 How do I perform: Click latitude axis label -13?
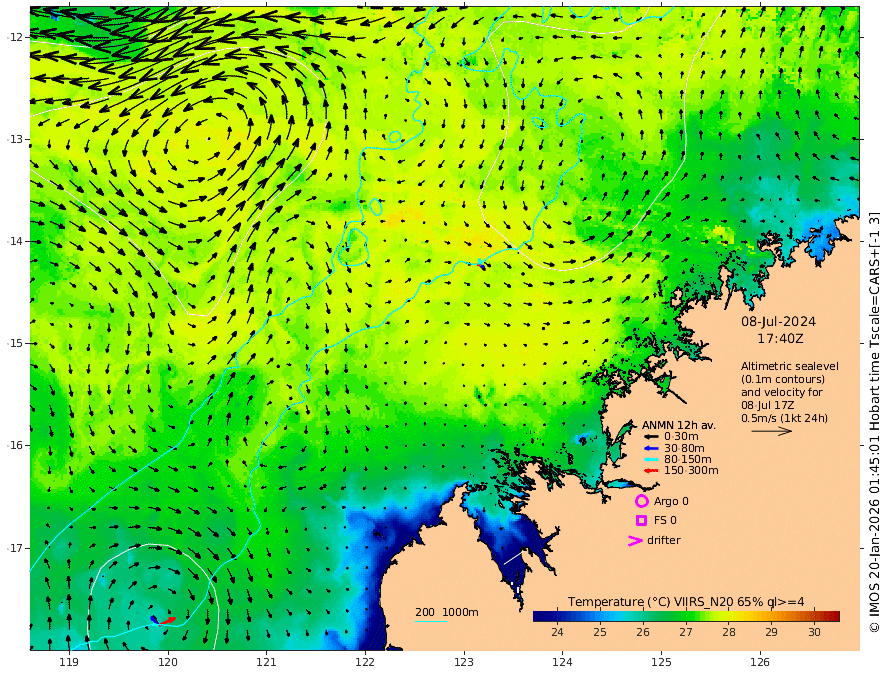pyautogui.click(x=15, y=139)
